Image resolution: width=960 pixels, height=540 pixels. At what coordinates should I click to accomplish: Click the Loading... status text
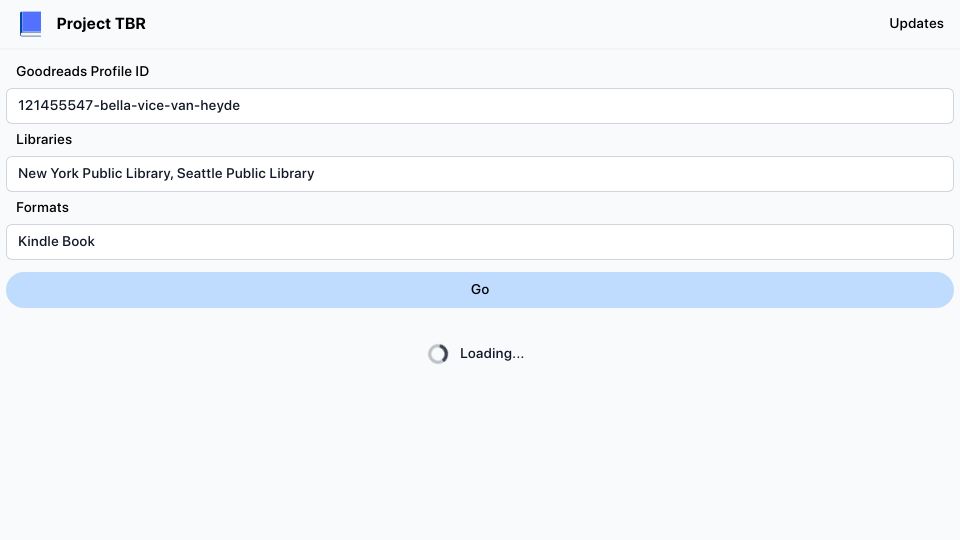[x=492, y=354]
